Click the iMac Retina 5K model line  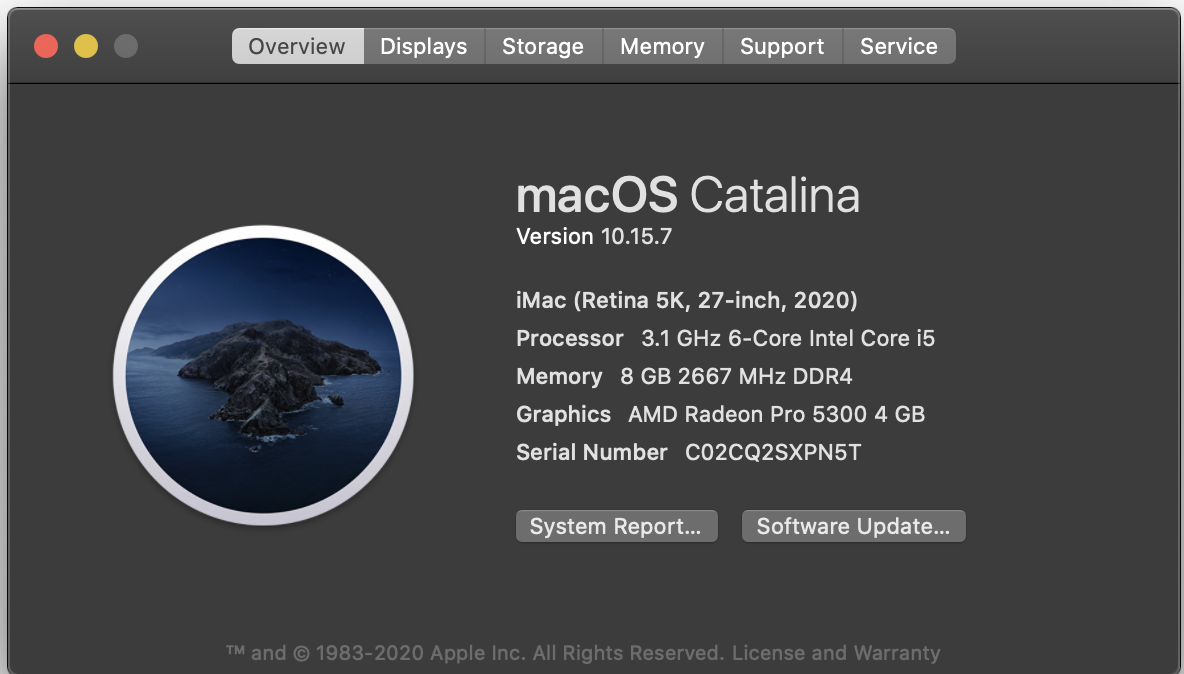[686, 300]
